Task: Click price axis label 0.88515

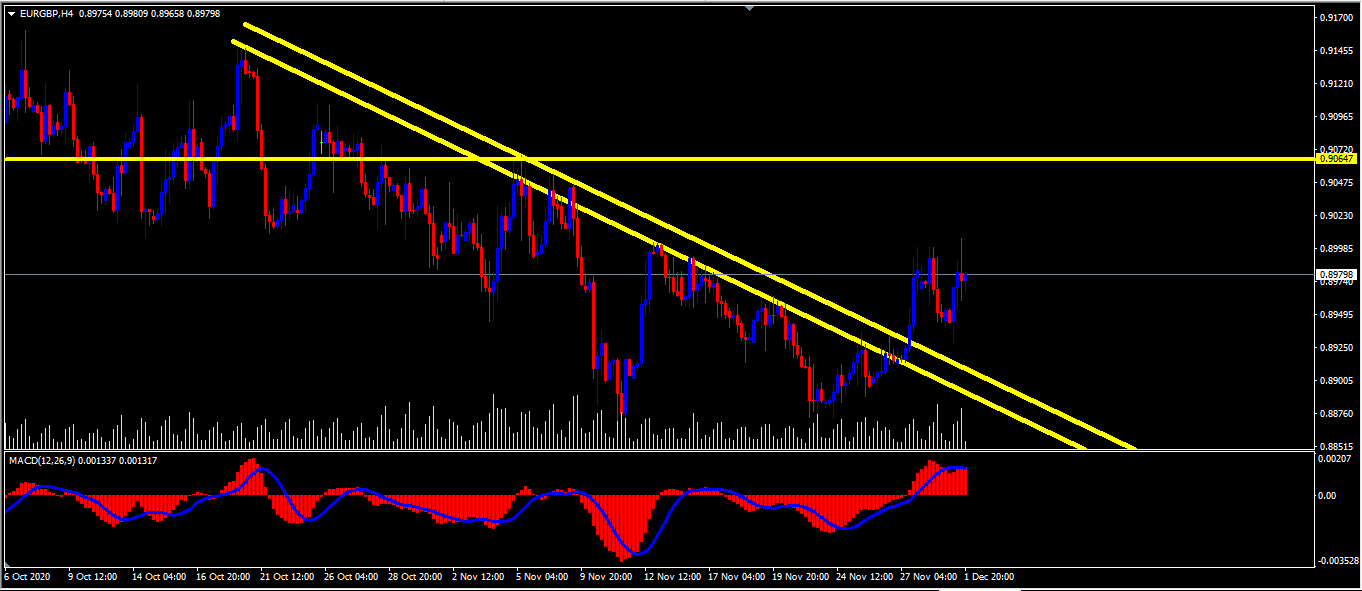Action: 1337,446
